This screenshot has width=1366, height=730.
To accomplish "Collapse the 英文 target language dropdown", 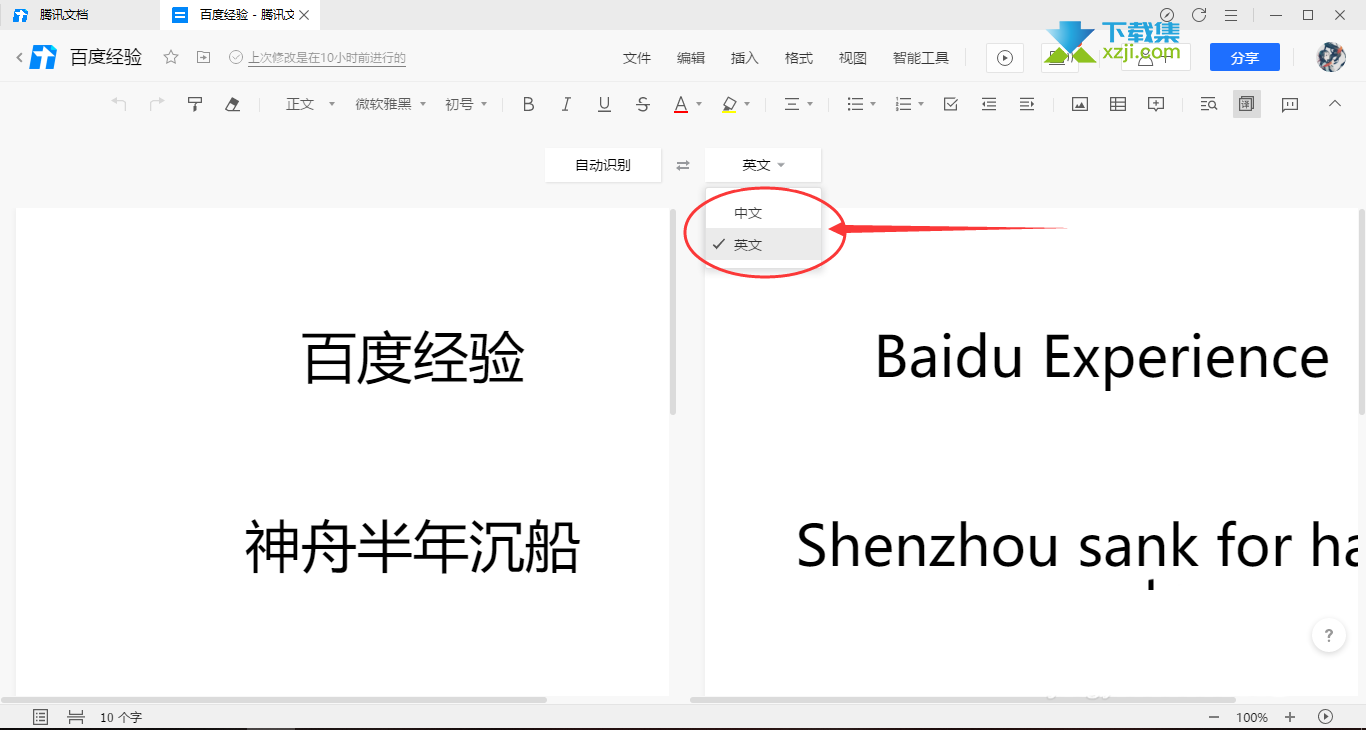I will click(x=763, y=165).
